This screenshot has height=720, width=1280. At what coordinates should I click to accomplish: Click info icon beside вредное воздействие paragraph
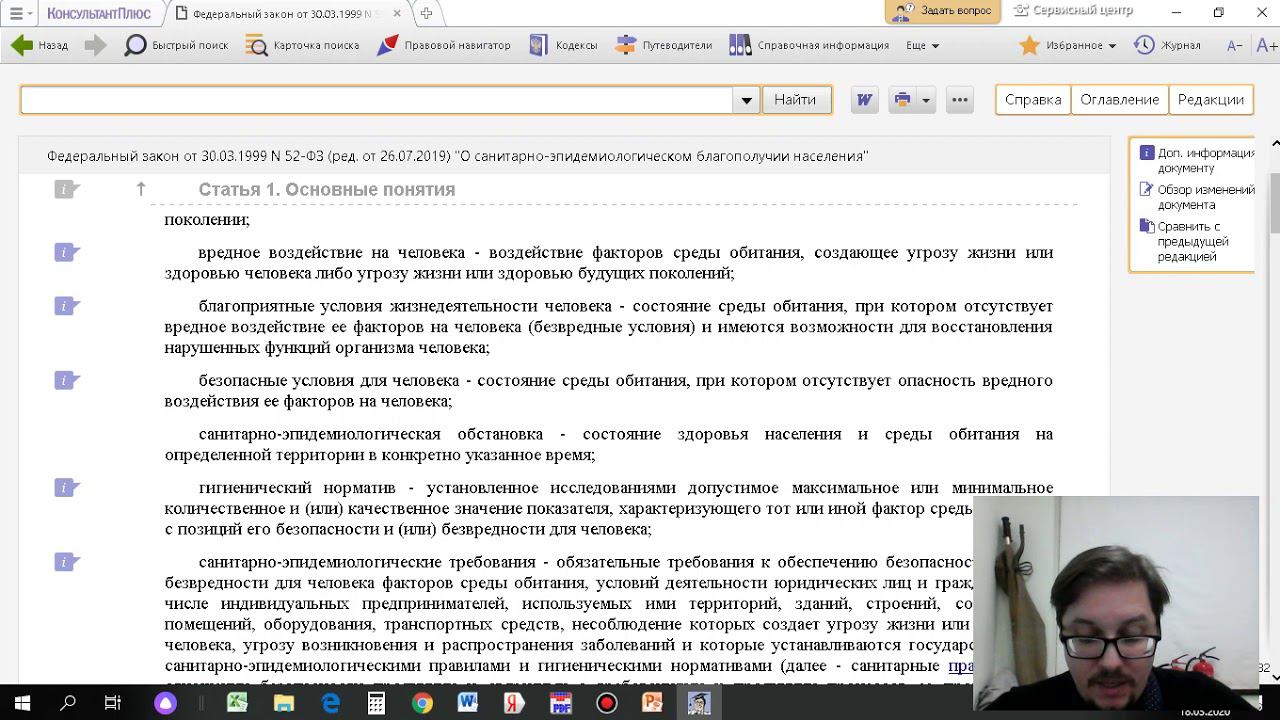[x=66, y=252]
